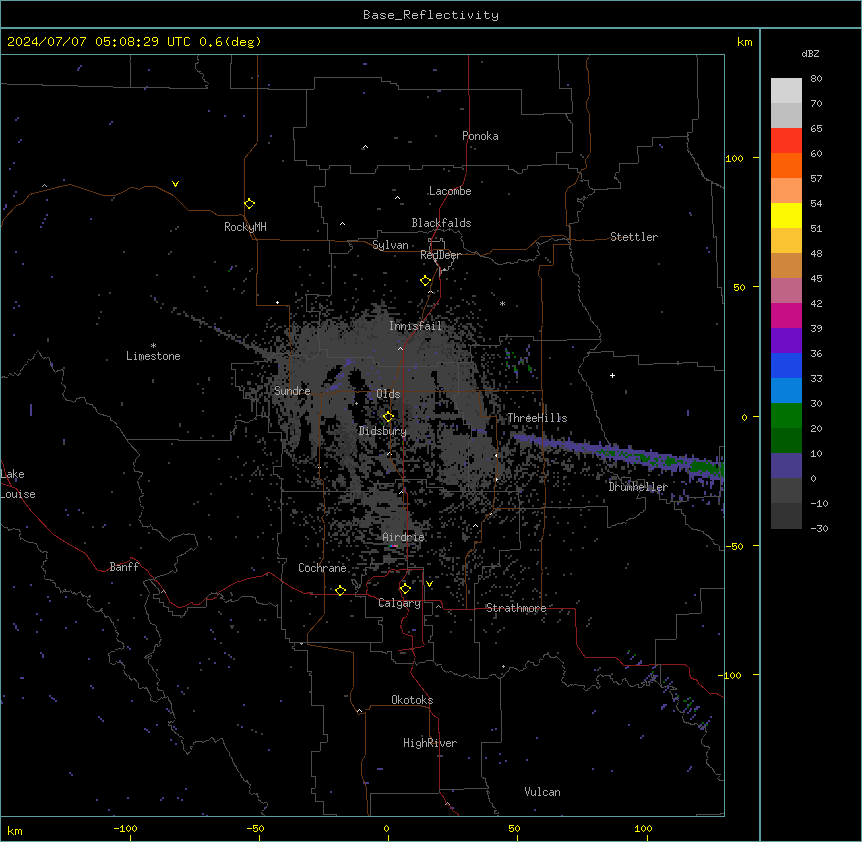Click the Strathmore label
Viewport: 862px width, 842px height.
tap(516, 608)
